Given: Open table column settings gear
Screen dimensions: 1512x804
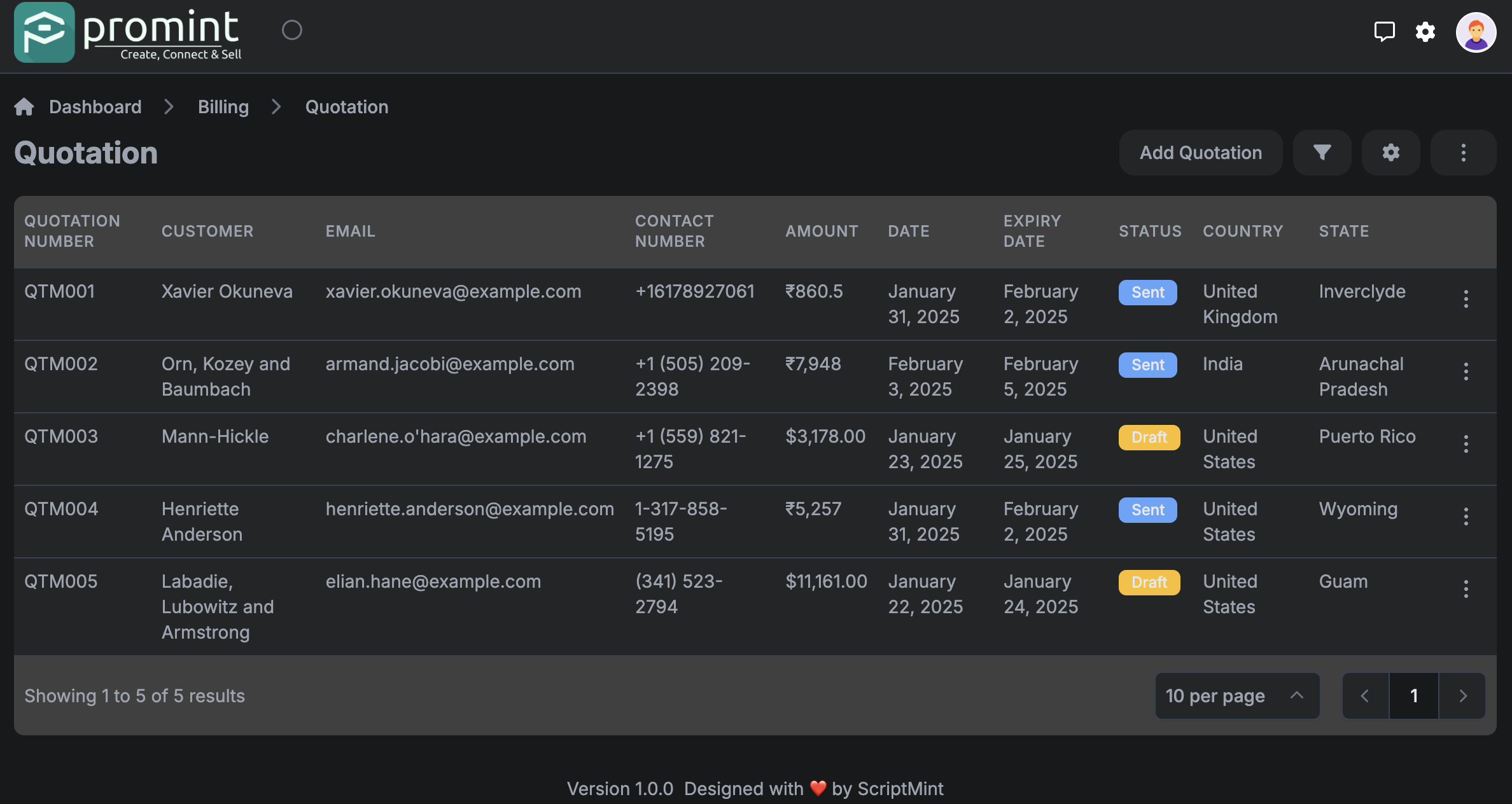Looking at the screenshot, I should coord(1390,153).
